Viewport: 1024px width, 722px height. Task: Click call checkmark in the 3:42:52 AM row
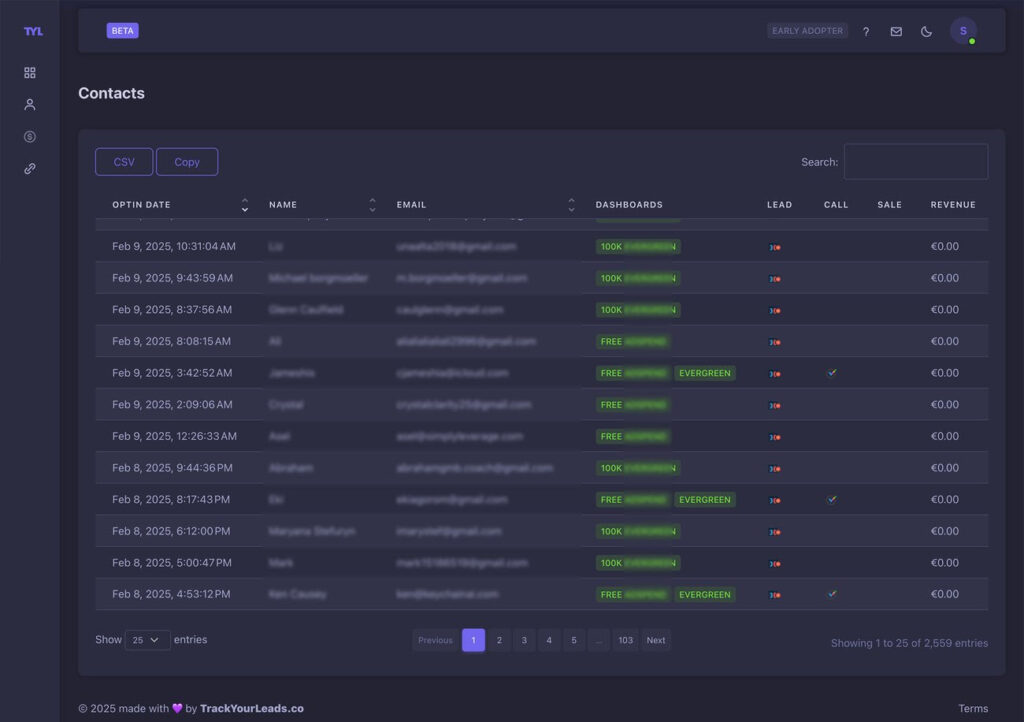pos(832,373)
